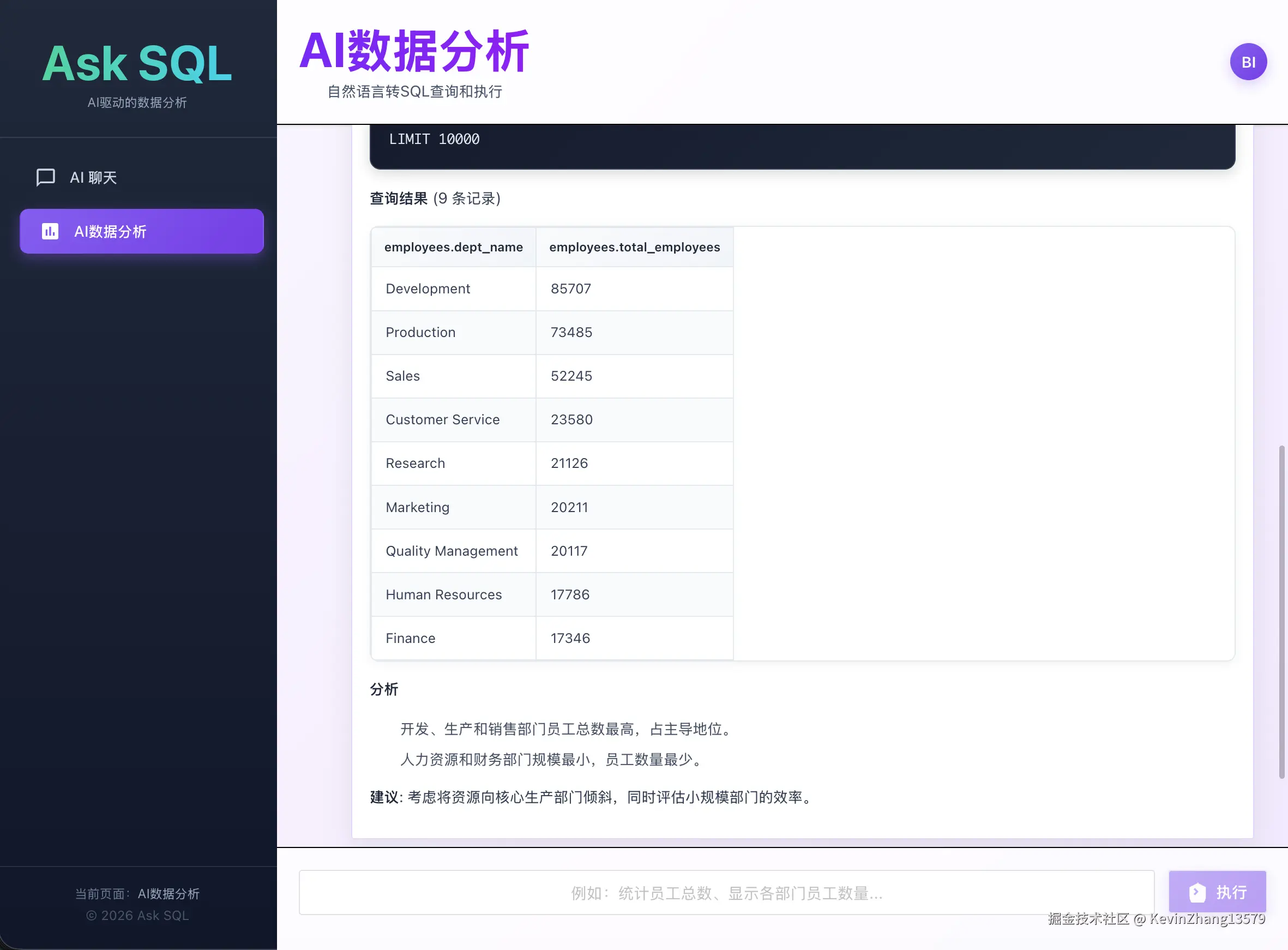Image resolution: width=1288 pixels, height=950 pixels.
Task: Select the bar chart icon on AI数据分析 item
Action: point(50,231)
